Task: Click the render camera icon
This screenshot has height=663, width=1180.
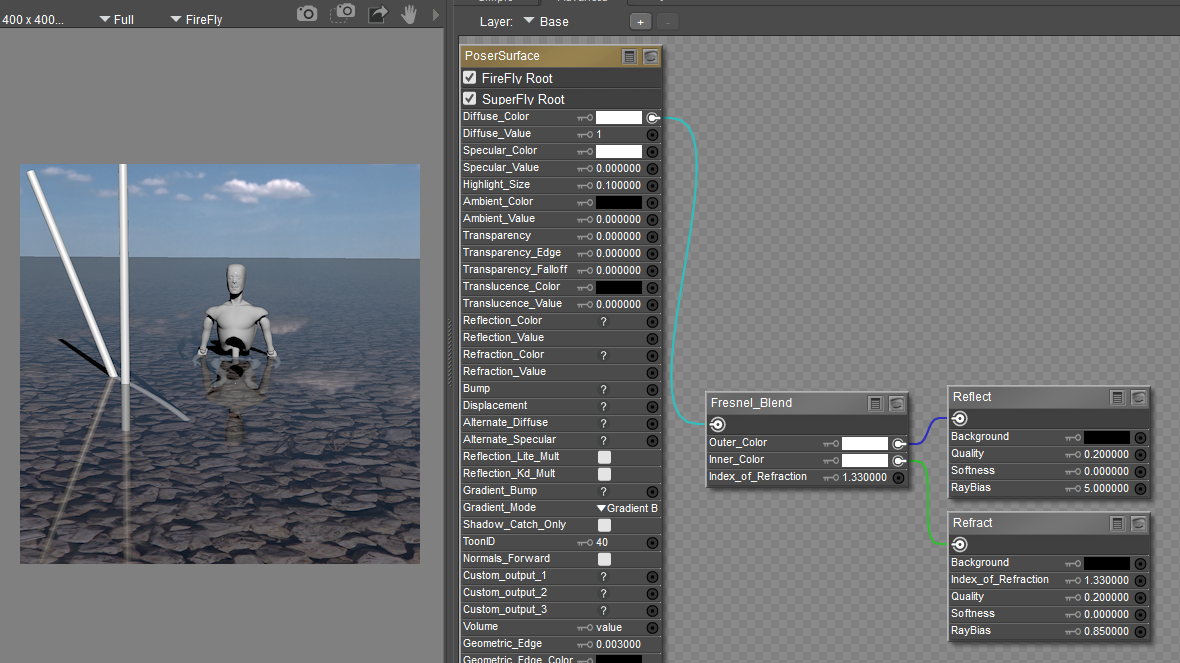Action: tap(308, 13)
